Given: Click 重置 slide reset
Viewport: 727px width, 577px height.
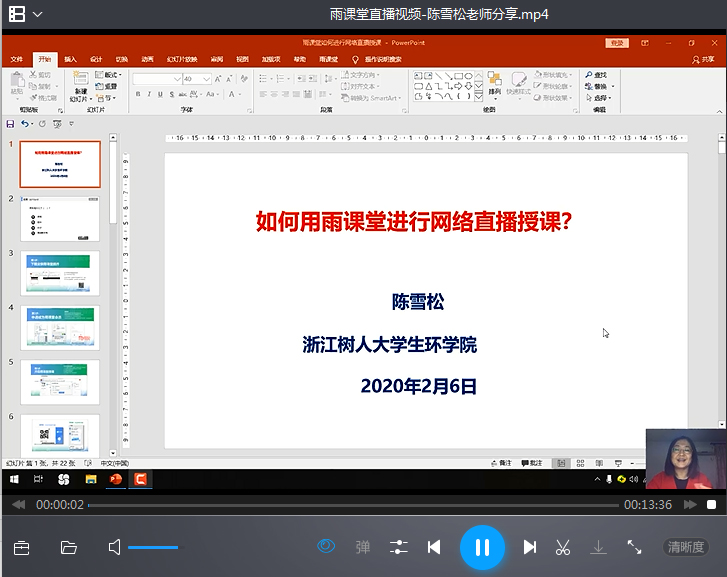Looking at the screenshot, I should [x=106, y=86].
